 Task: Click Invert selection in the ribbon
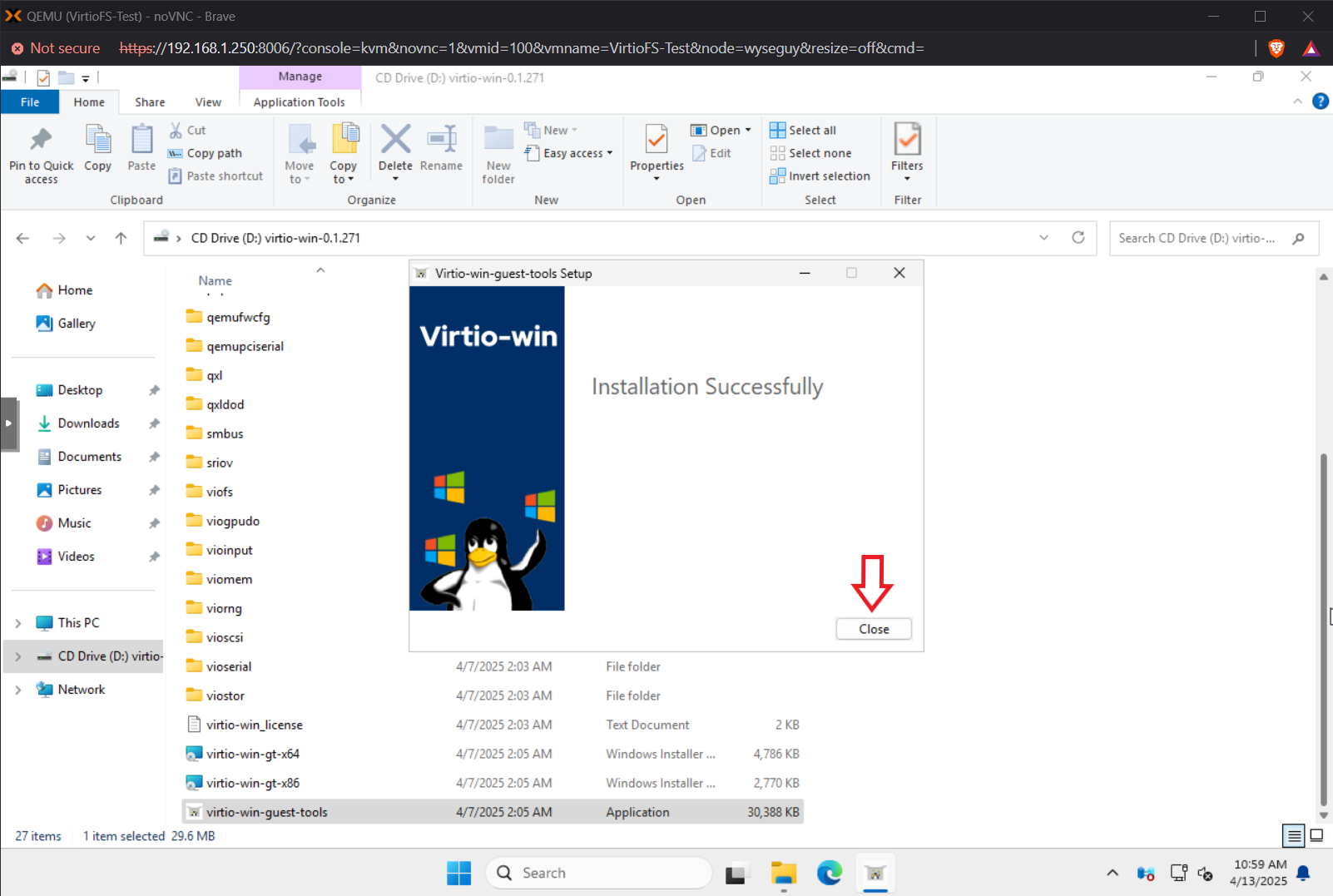[x=820, y=176]
